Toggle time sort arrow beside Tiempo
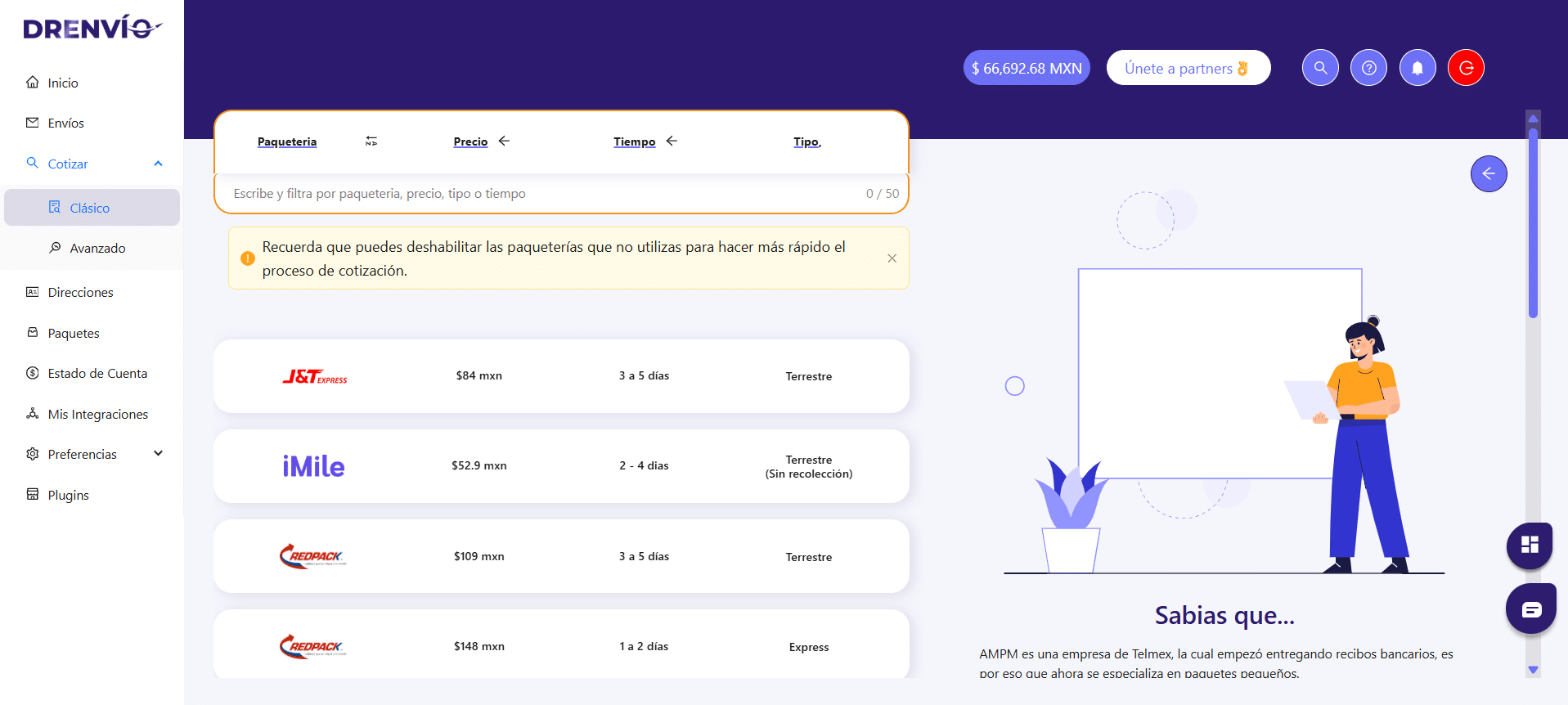Viewport: 1568px width, 705px height. (x=672, y=141)
